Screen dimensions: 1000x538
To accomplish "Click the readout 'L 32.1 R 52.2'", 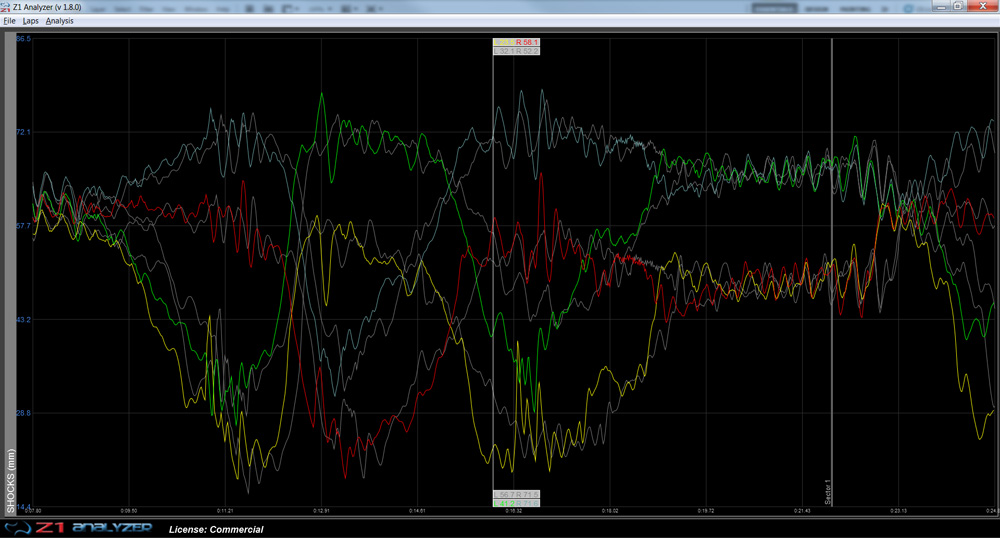I will pyautogui.click(x=517, y=51).
